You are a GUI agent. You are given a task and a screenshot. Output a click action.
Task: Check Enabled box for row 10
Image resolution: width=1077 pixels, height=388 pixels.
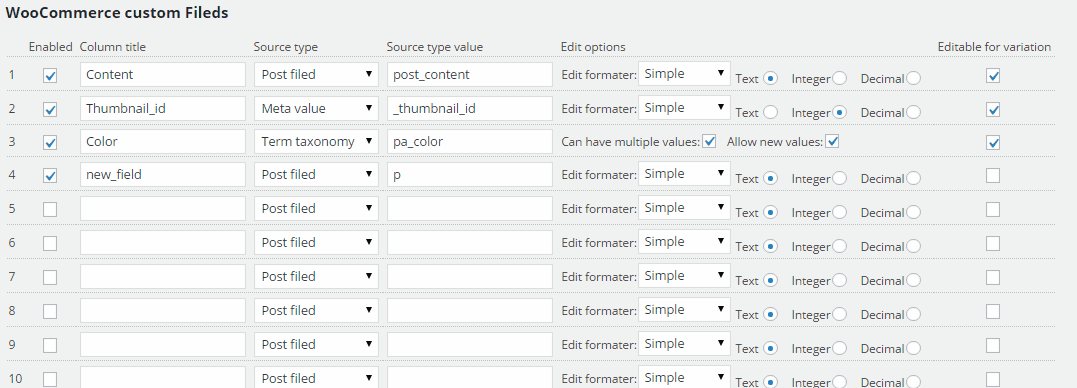50,379
